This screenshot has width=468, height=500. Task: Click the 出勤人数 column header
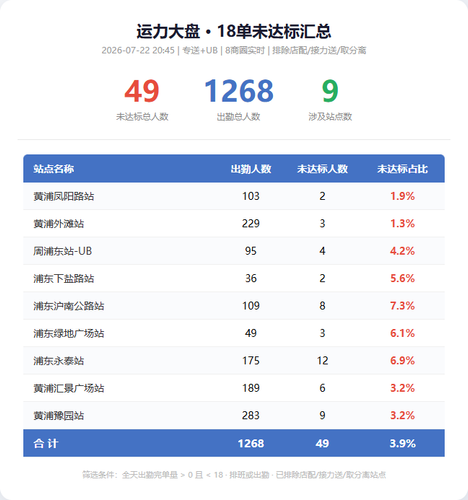pyautogui.click(x=251, y=169)
